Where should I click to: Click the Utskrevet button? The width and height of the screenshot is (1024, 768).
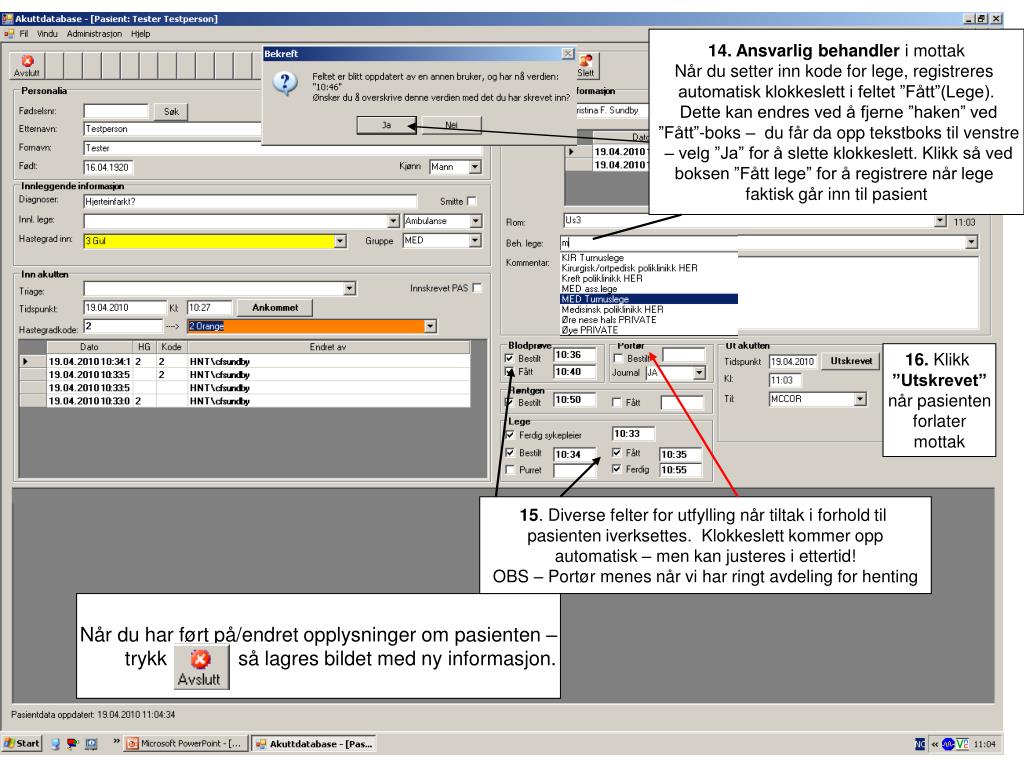pyautogui.click(x=851, y=361)
